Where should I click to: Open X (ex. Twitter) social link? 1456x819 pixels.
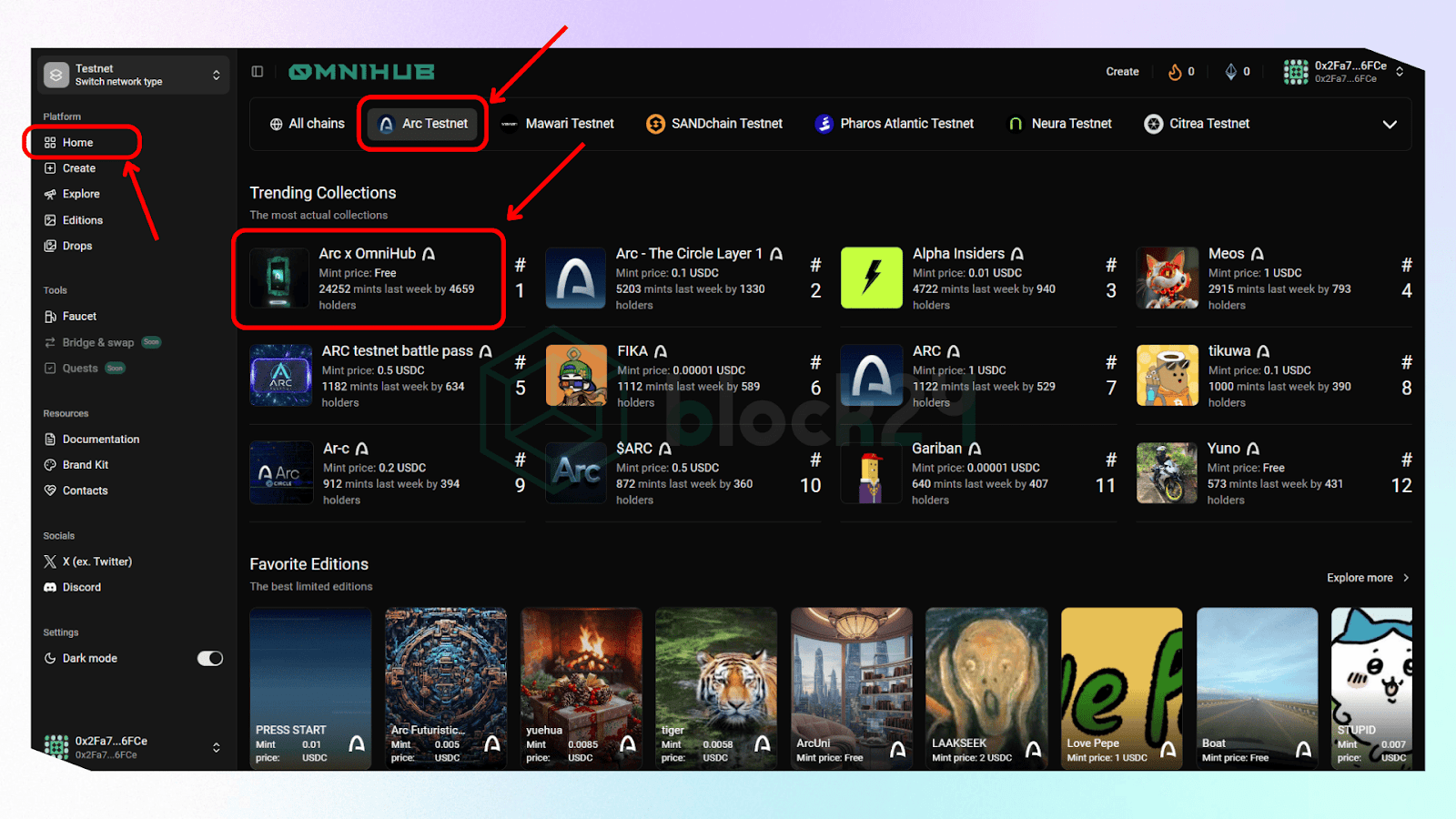[96, 562]
